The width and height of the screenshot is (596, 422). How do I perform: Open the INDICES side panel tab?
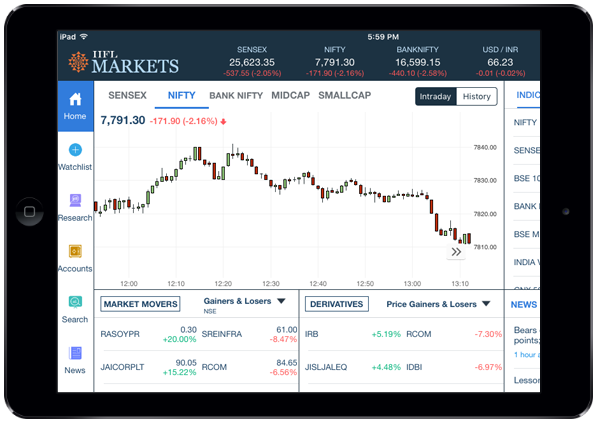coord(528,95)
